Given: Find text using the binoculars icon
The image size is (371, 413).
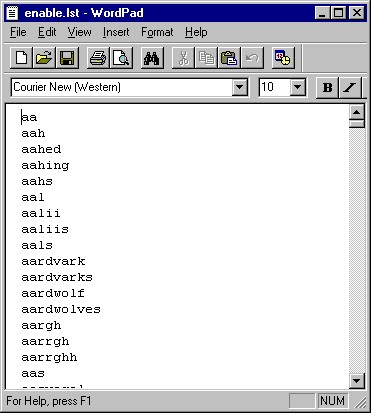Looking at the screenshot, I should click(x=152, y=58).
